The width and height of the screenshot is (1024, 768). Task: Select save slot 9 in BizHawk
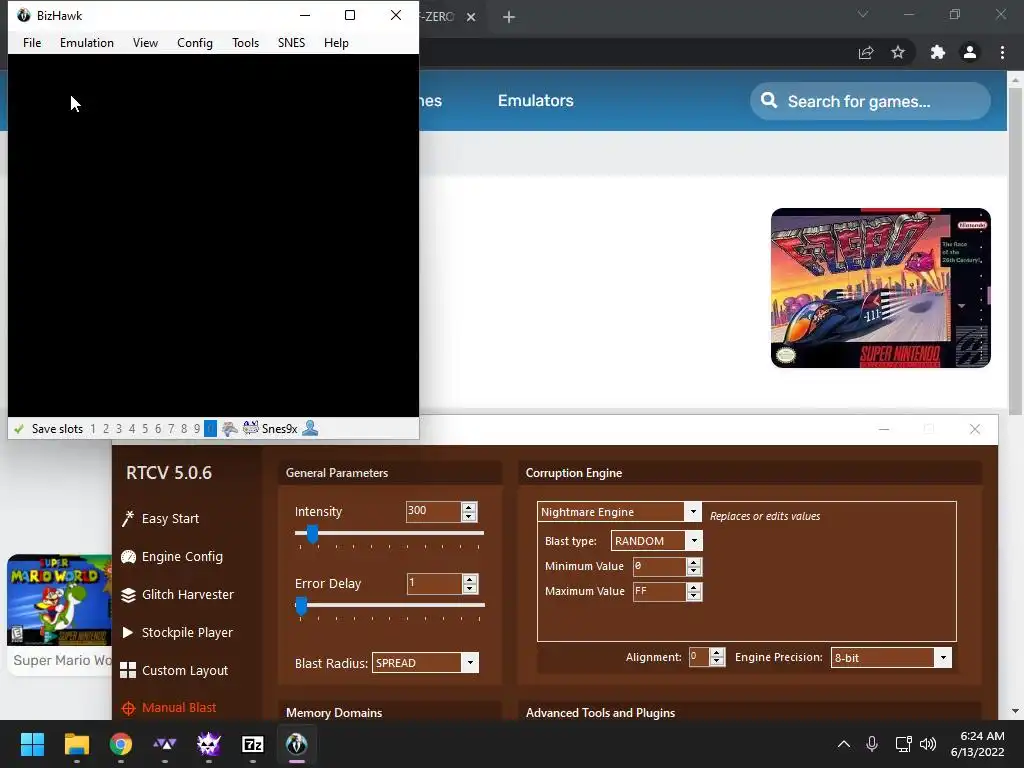coord(197,429)
